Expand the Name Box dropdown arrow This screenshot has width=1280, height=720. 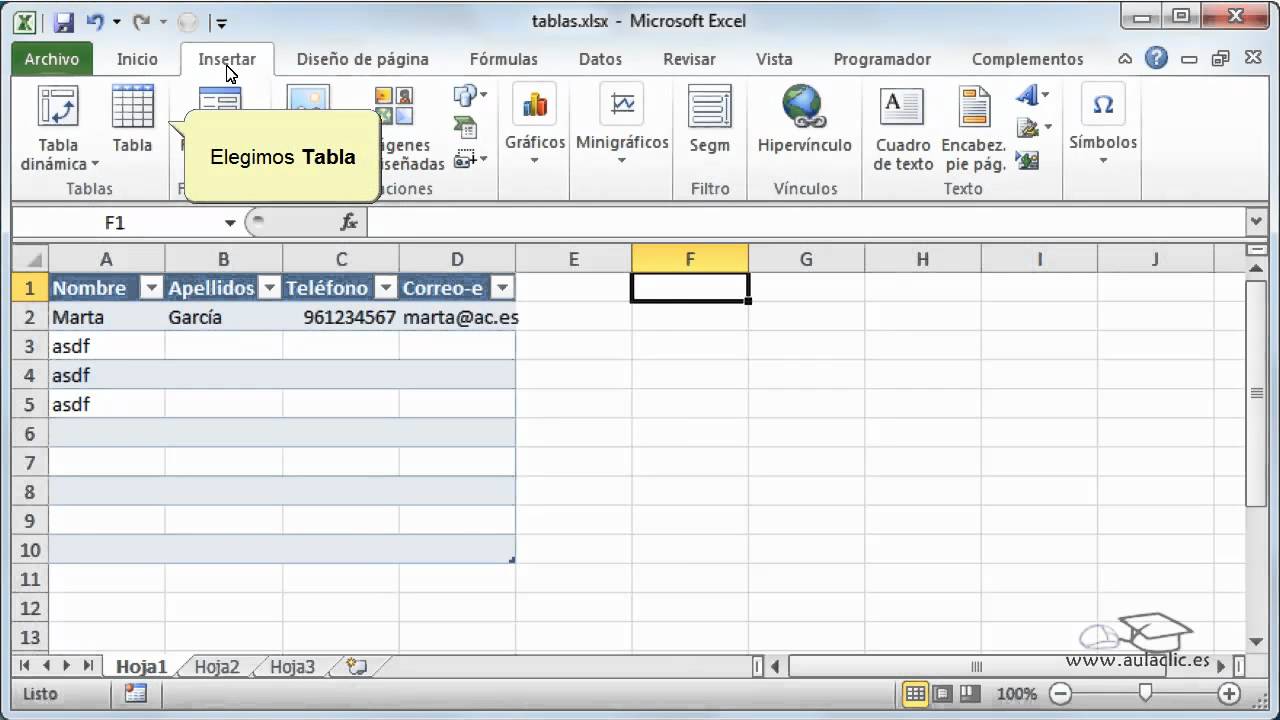pyautogui.click(x=230, y=222)
